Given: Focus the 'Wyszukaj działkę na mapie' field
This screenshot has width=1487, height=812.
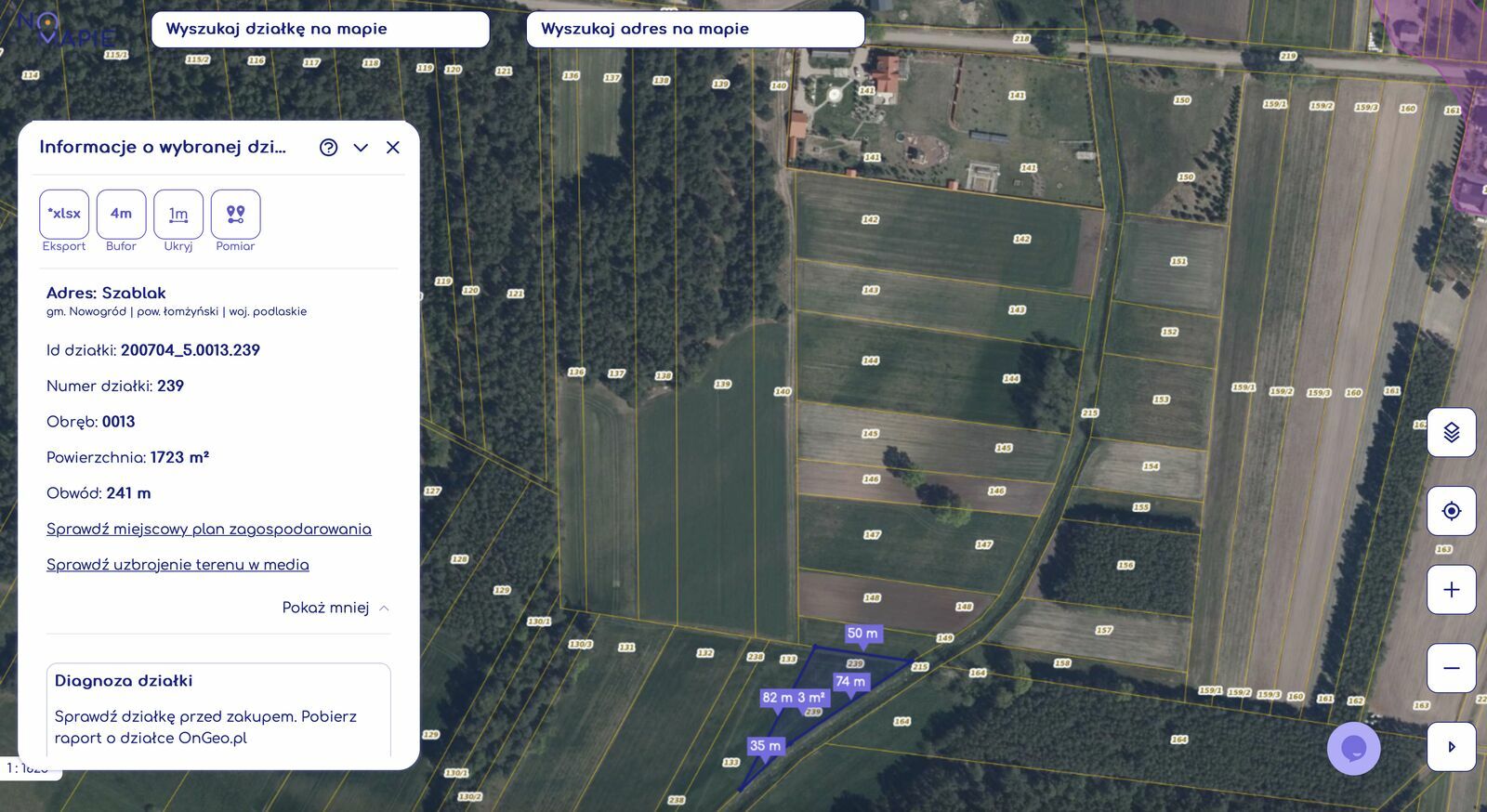Looking at the screenshot, I should 320,29.
